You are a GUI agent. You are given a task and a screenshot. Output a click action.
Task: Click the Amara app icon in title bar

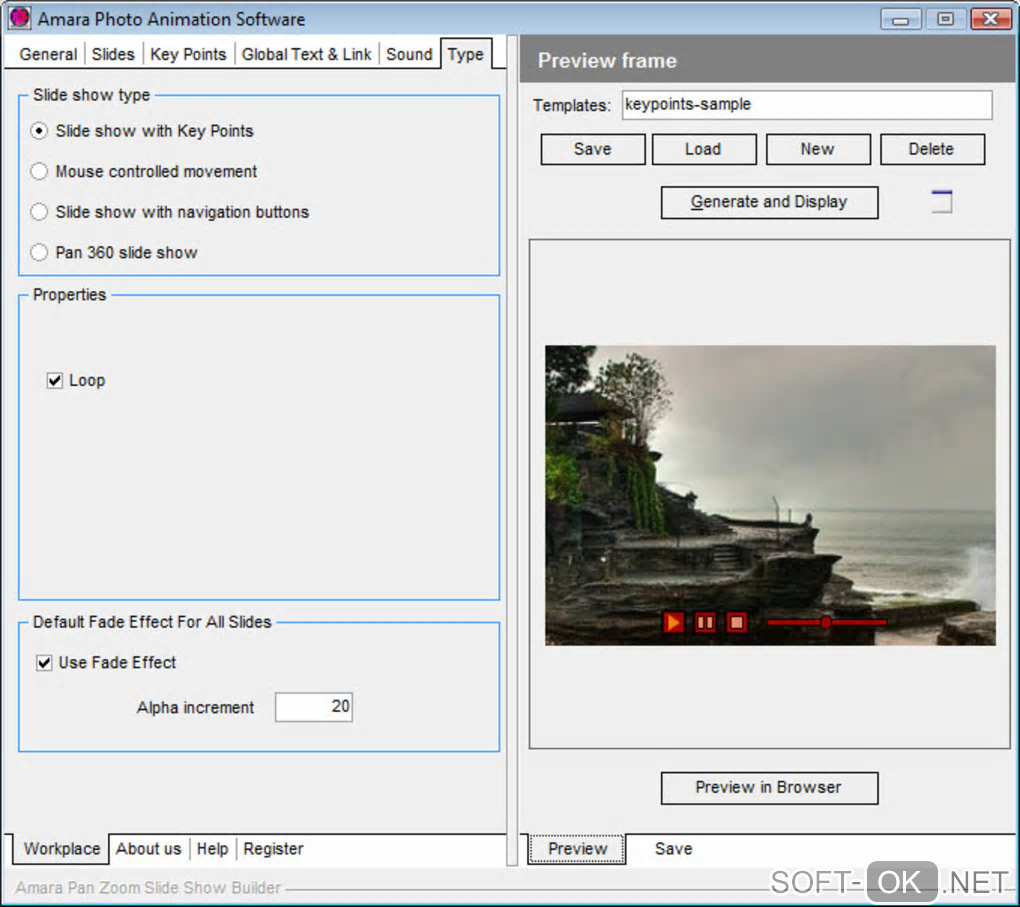coord(20,18)
